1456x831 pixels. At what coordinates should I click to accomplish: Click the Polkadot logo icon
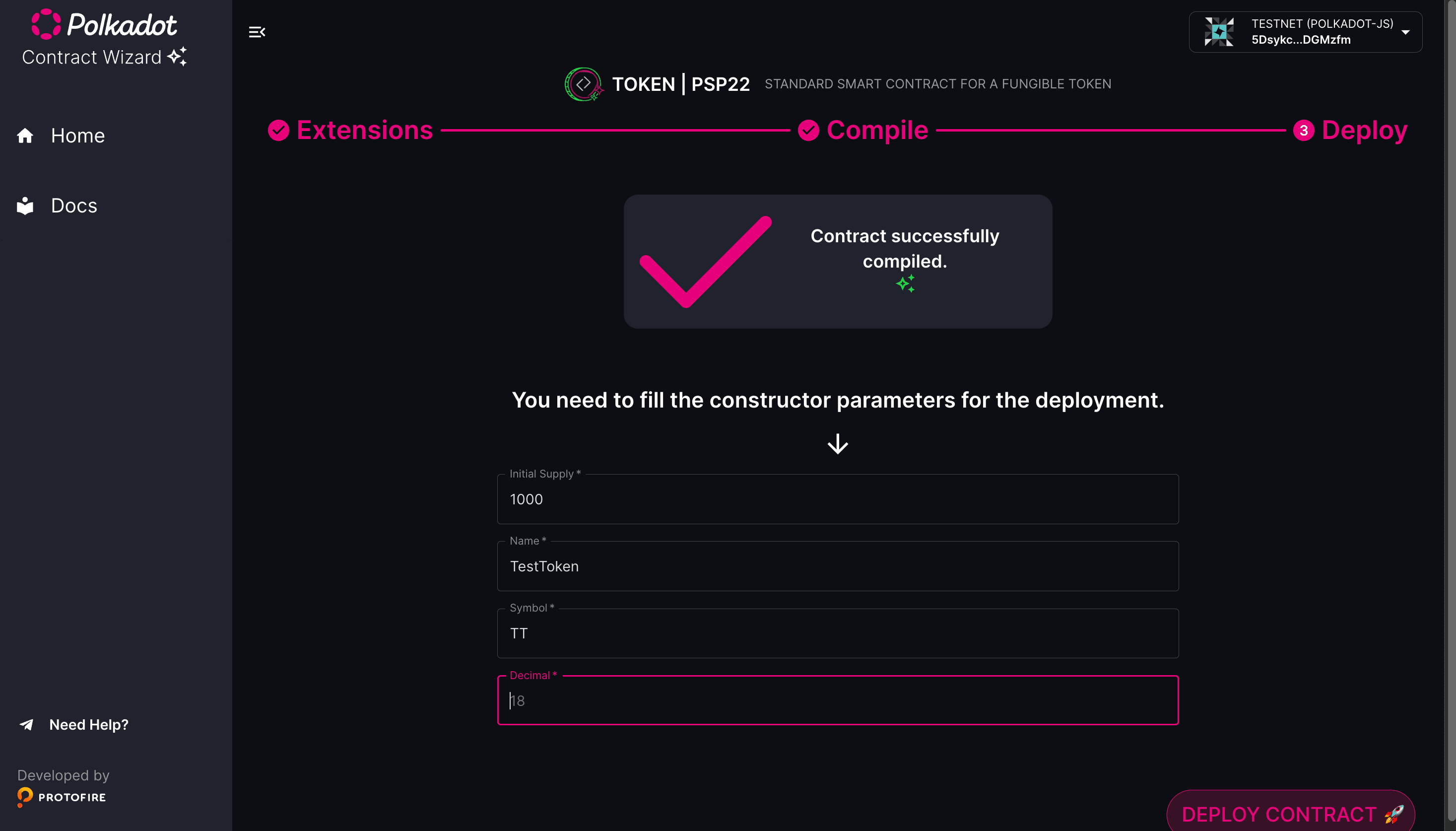pos(46,24)
